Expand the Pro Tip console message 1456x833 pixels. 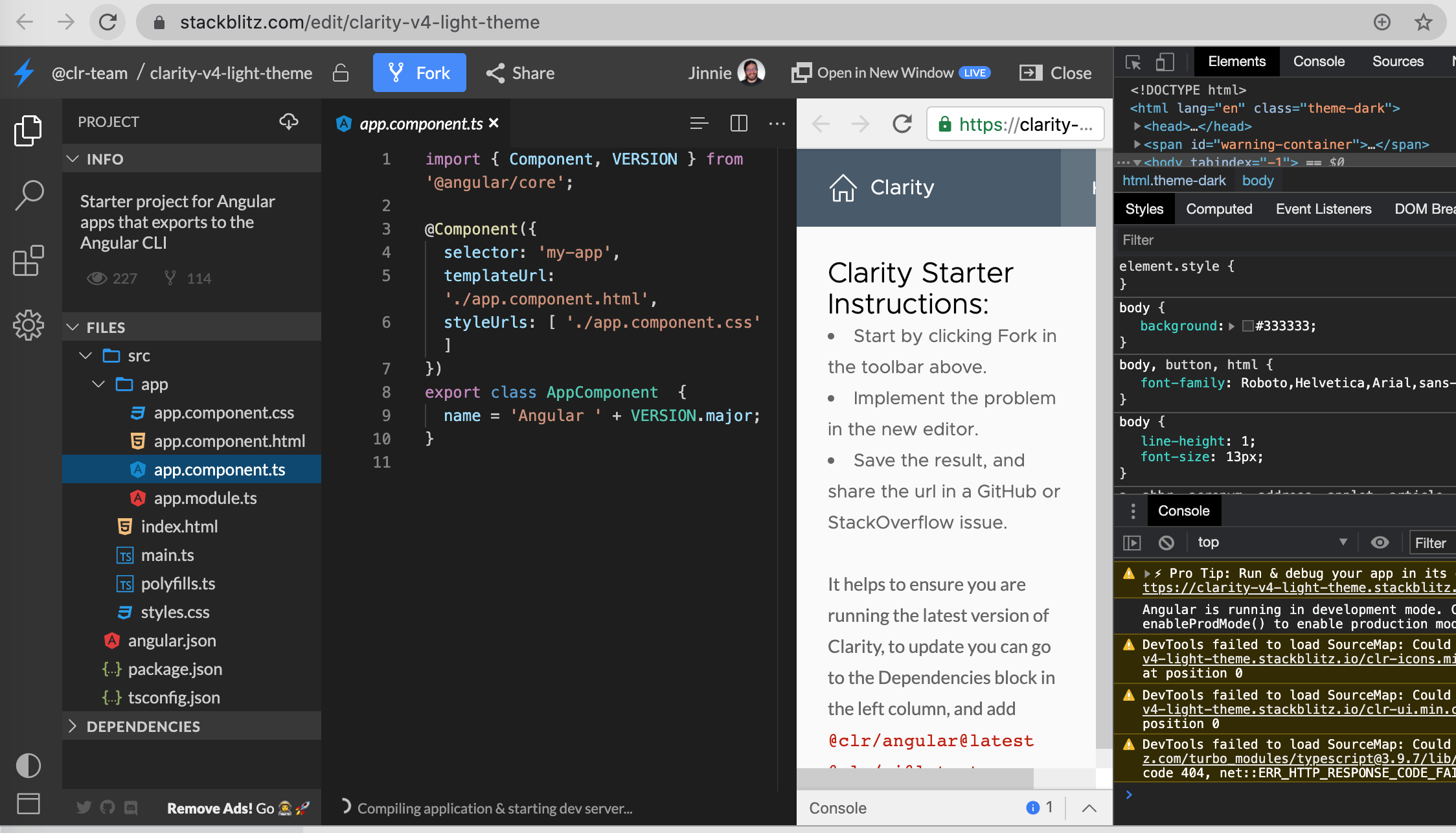pyautogui.click(x=1147, y=573)
